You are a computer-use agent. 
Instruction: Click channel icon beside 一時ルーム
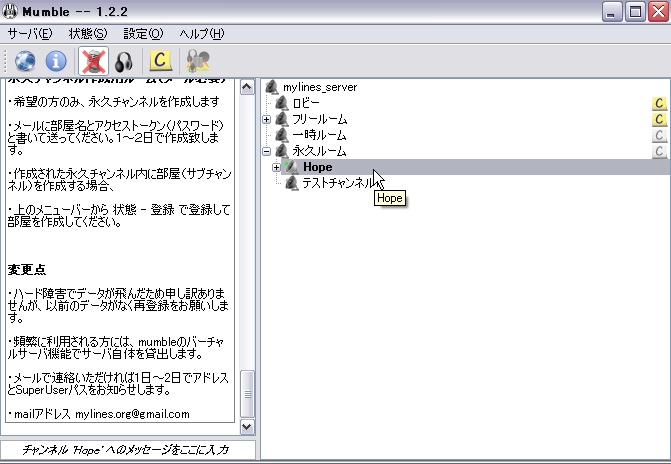pyautogui.click(x=282, y=135)
